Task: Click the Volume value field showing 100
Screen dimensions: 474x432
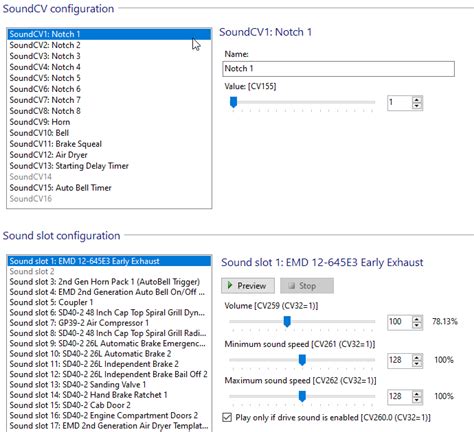Action: 400,322
